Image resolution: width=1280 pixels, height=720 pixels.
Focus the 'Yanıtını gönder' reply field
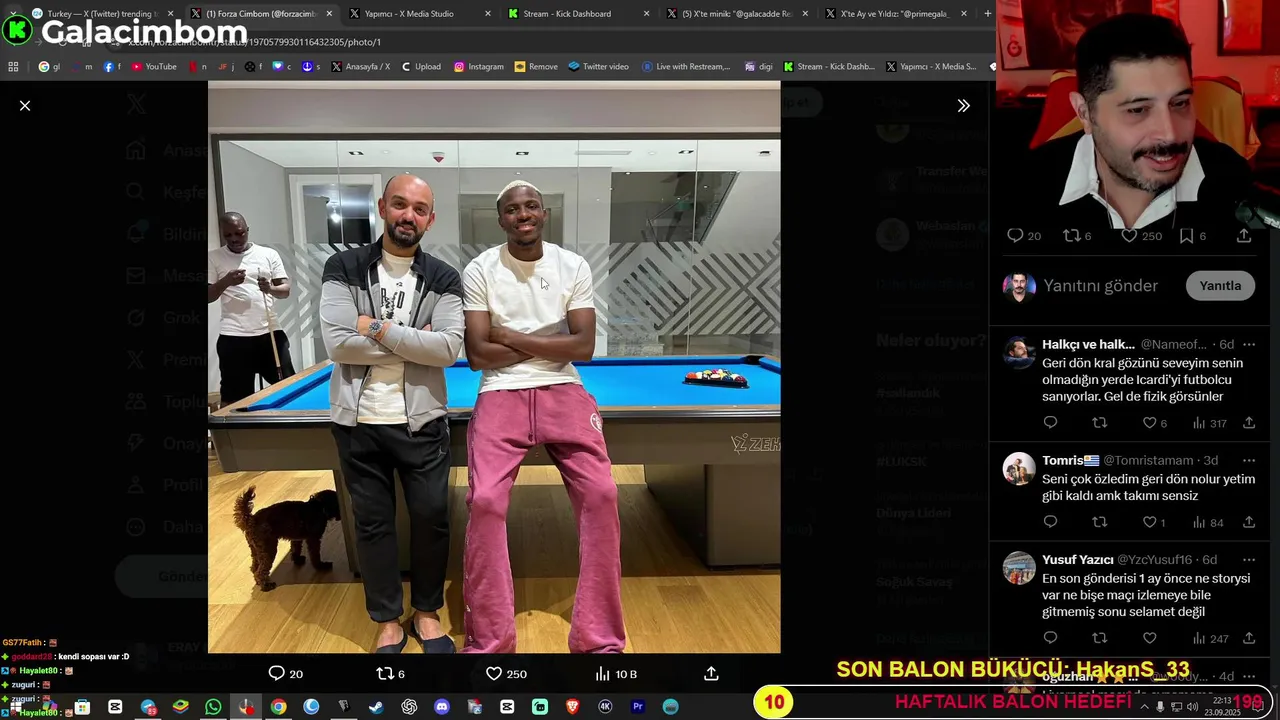click(x=1100, y=286)
